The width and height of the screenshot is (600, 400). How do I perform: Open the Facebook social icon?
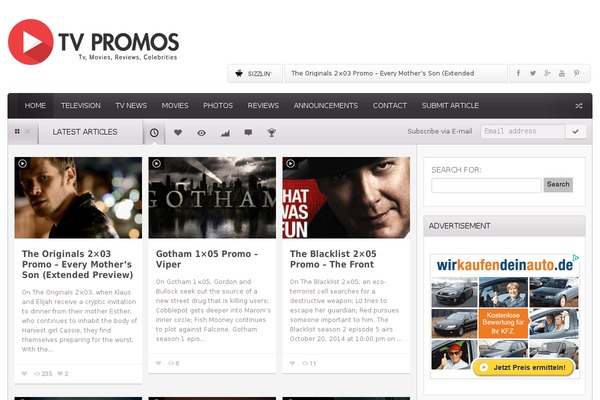pos(518,73)
